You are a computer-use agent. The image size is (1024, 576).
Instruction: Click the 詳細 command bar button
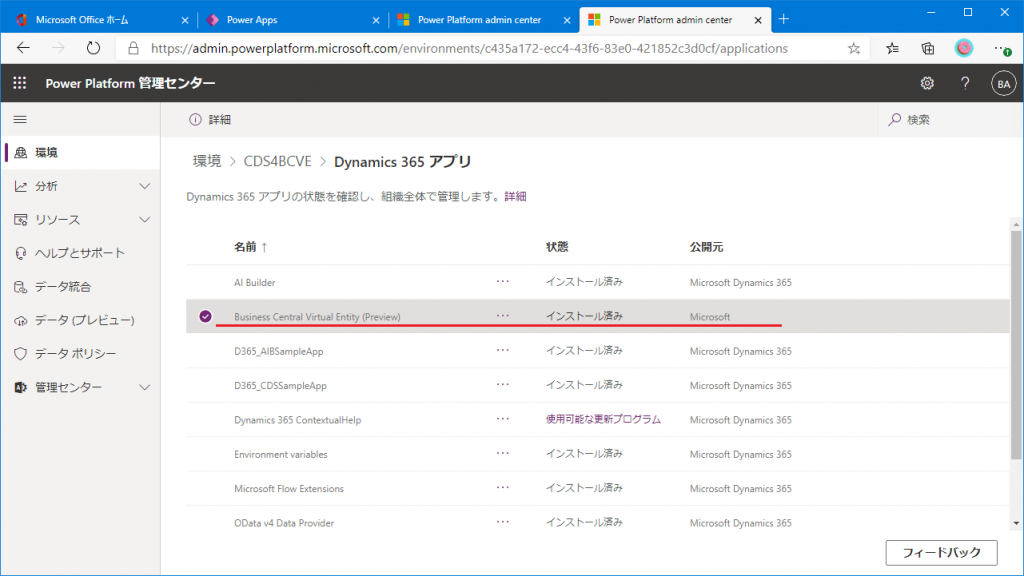coord(210,120)
